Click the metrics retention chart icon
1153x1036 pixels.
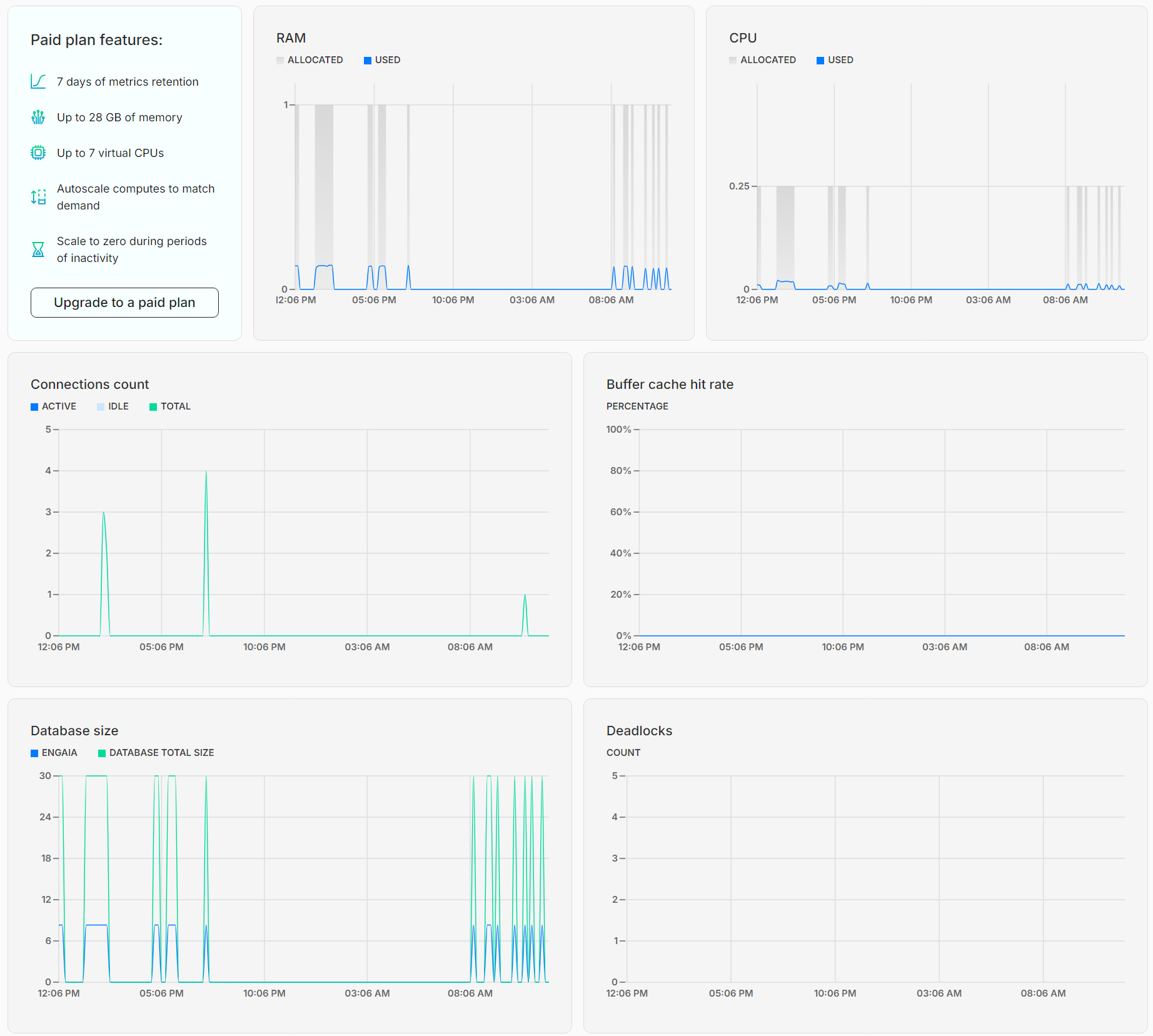click(38, 82)
